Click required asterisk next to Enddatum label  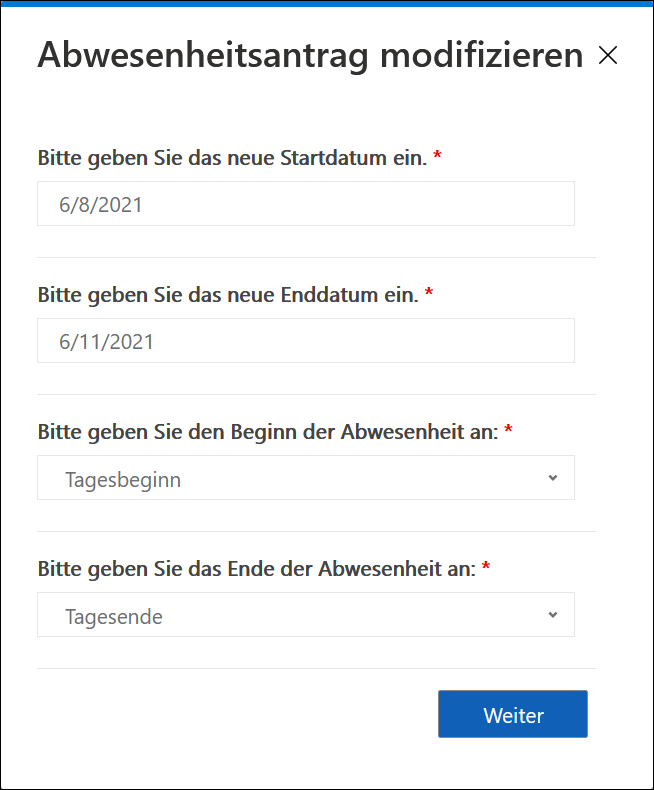tap(429, 291)
